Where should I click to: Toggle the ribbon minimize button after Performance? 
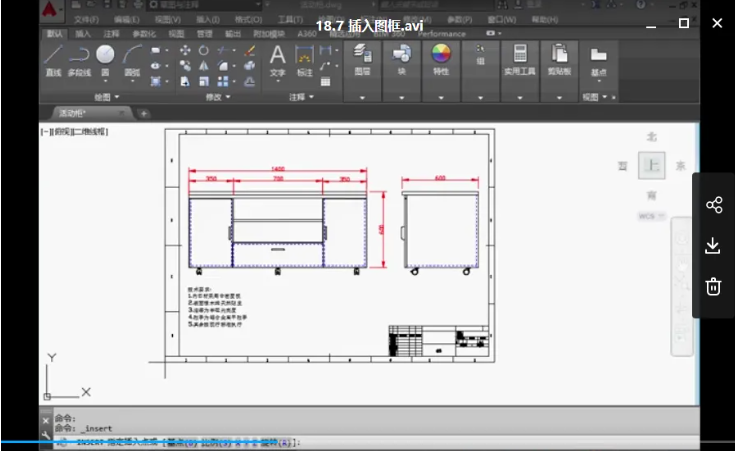[x=490, y=33]
